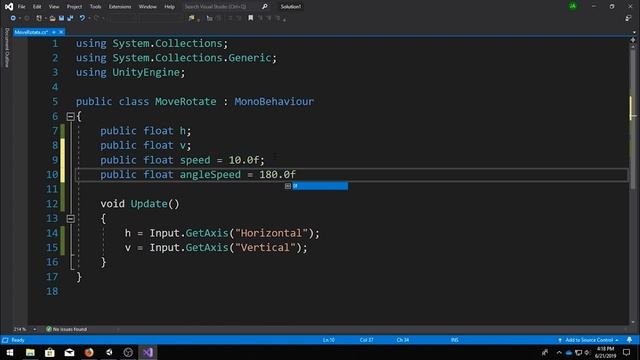Click the Ready status text
The image size is (640, 360).
[x=18, y=340]
